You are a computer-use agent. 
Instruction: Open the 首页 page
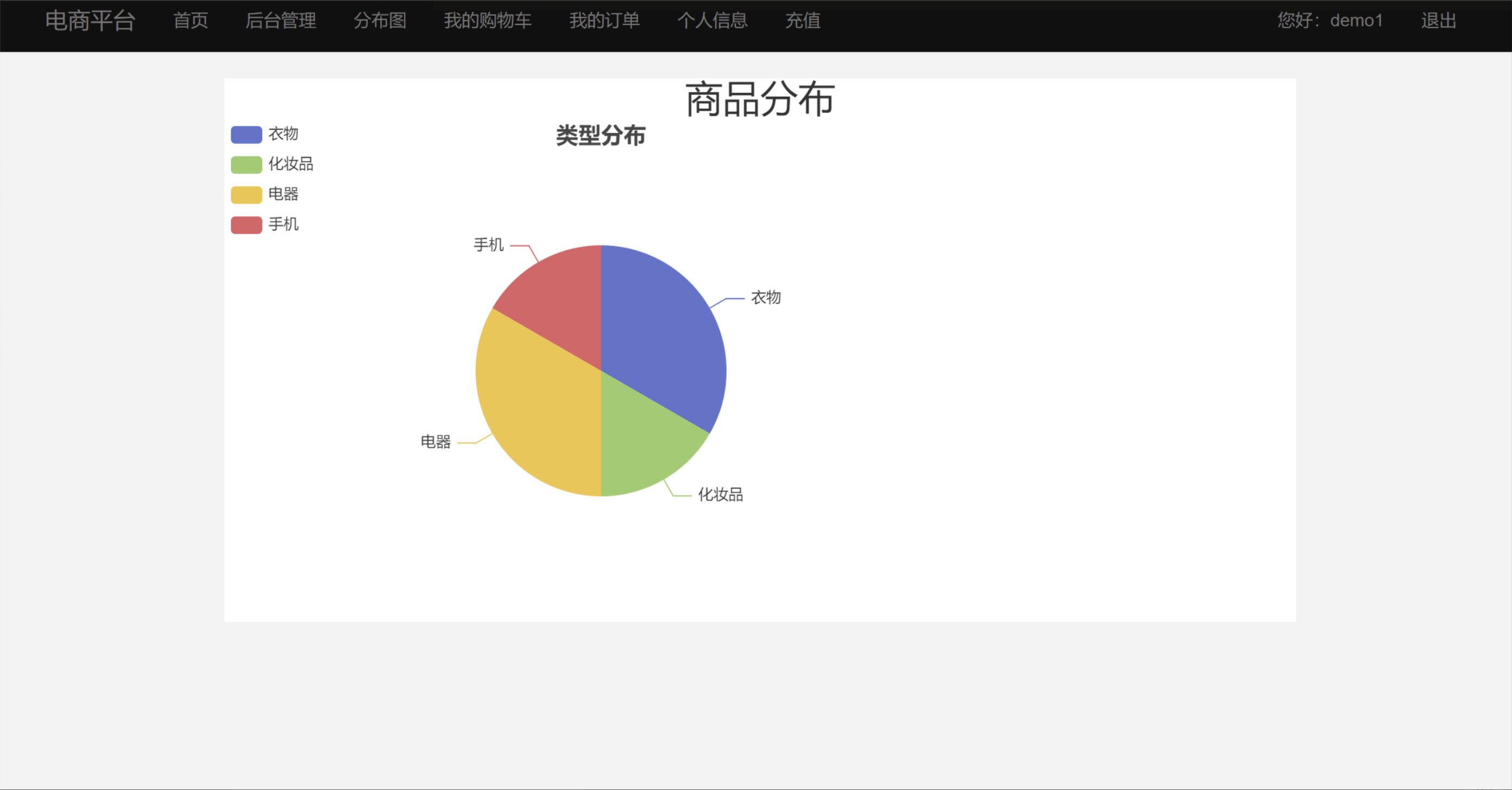(190, 21)
